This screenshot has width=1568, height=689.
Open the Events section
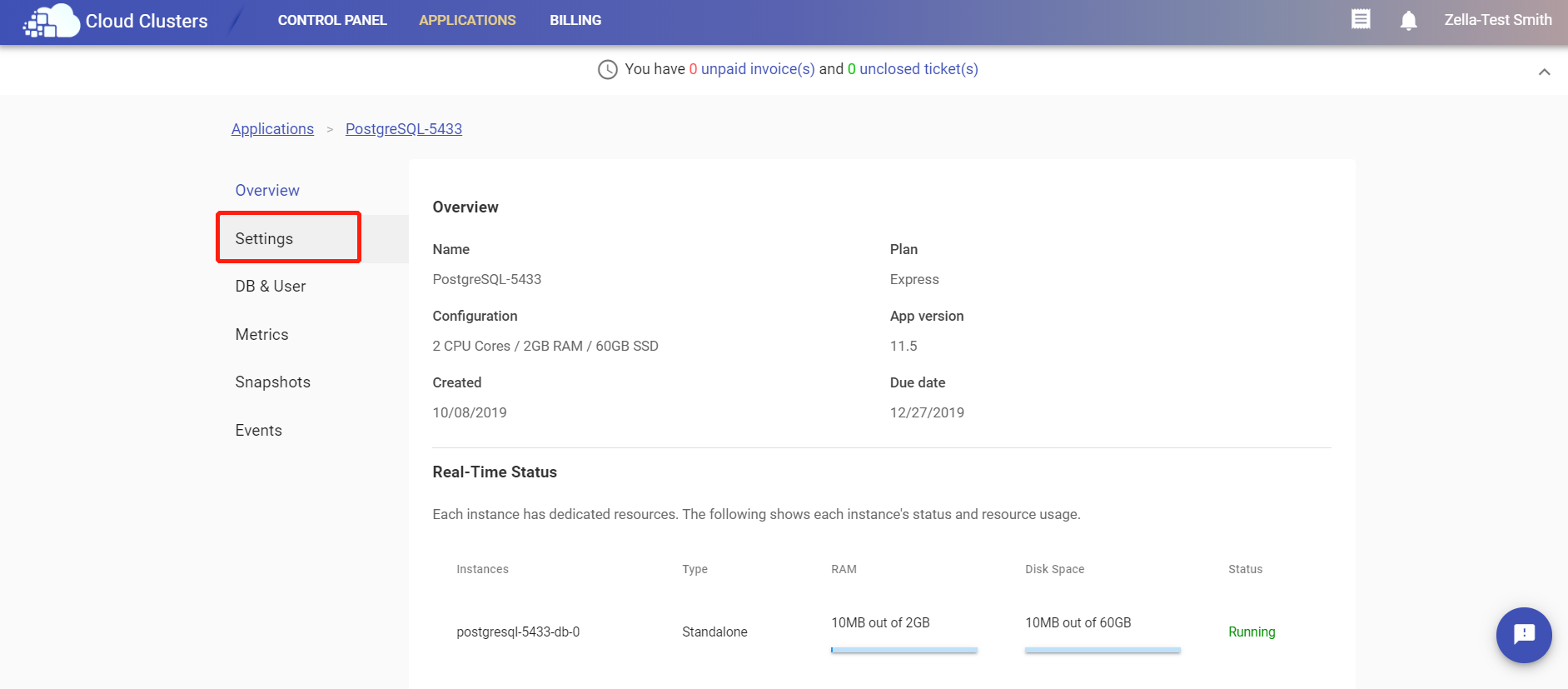click(x=258, y=431)
